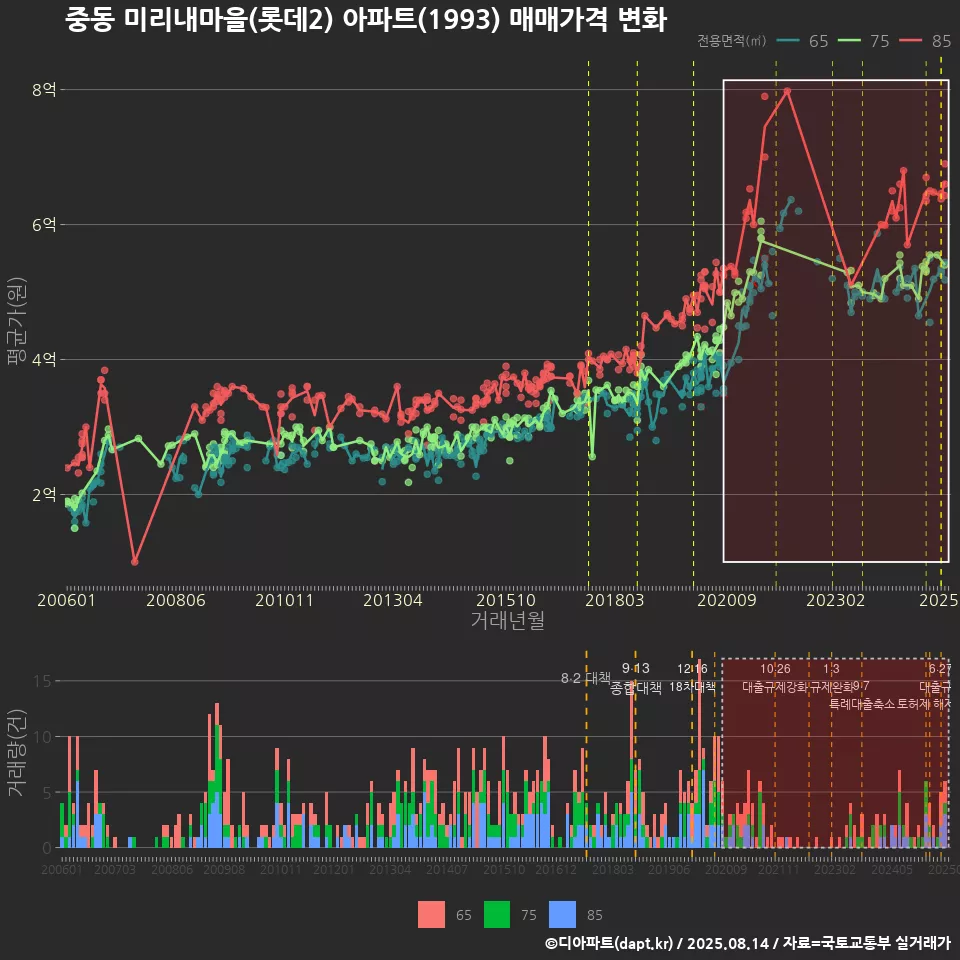Click the 15 label on volume axis
The image size is (960, 960).
click(42, 681)
